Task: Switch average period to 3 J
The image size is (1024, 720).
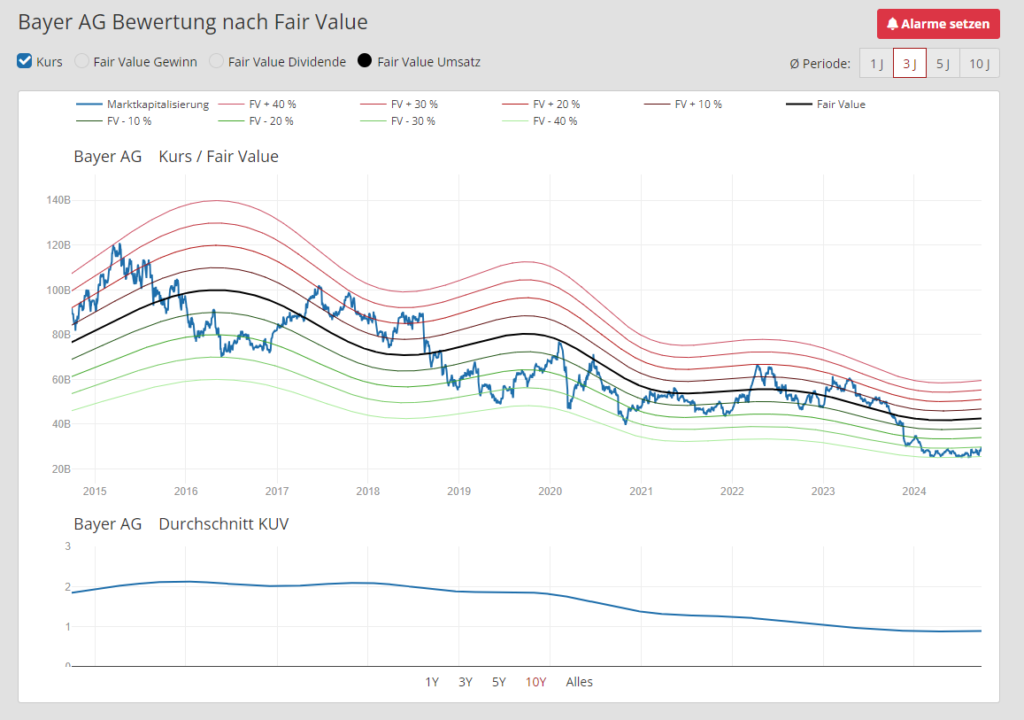Action: tap(909, 64)
